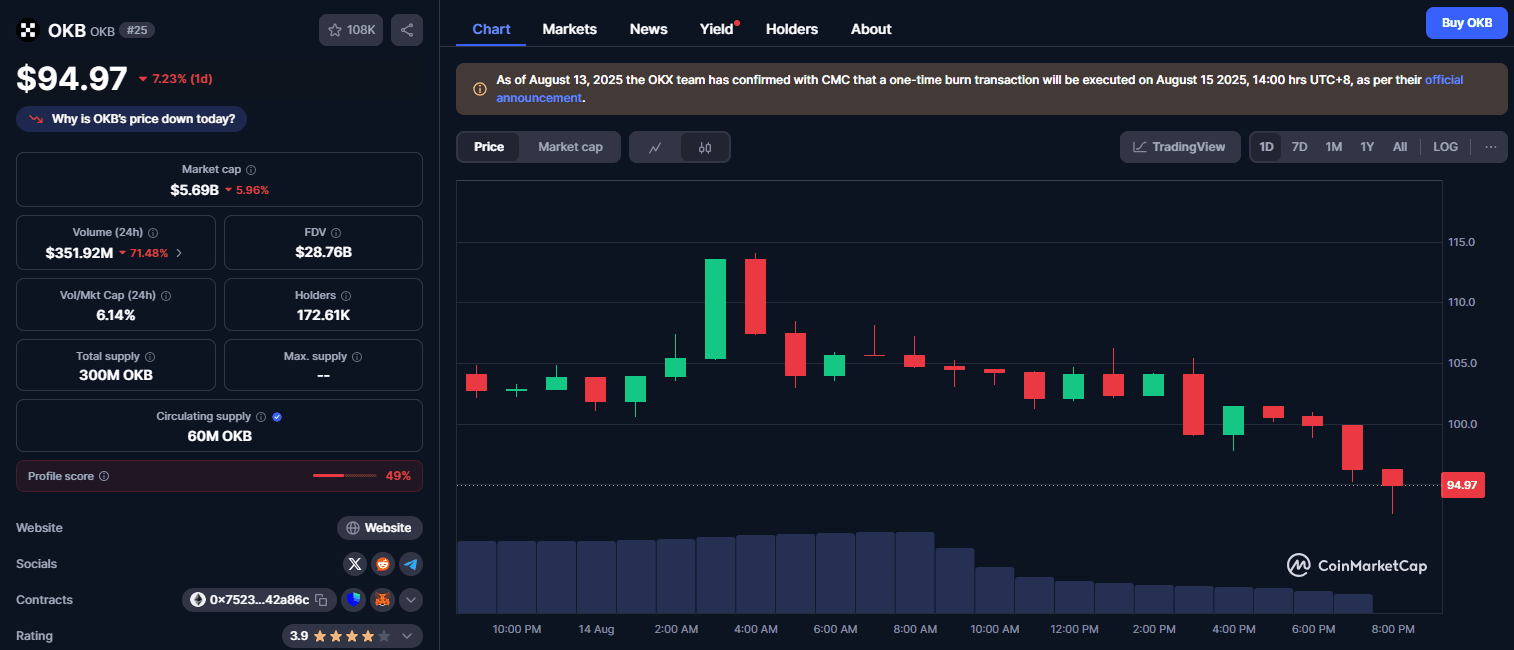Click the red 94.97 current price label
The height and width of the screenshot is (650, 1514).
click(1462, 485)
